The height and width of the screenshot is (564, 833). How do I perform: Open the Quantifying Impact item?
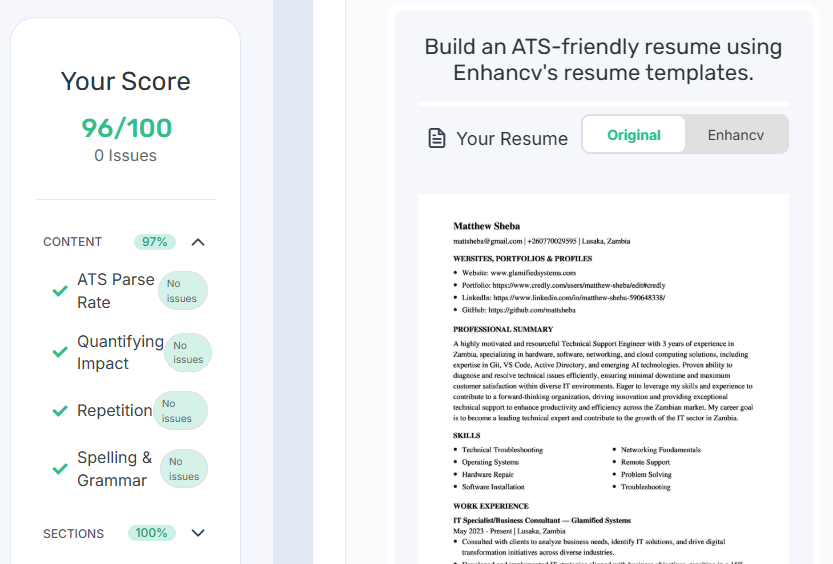(x=120, y=352)
